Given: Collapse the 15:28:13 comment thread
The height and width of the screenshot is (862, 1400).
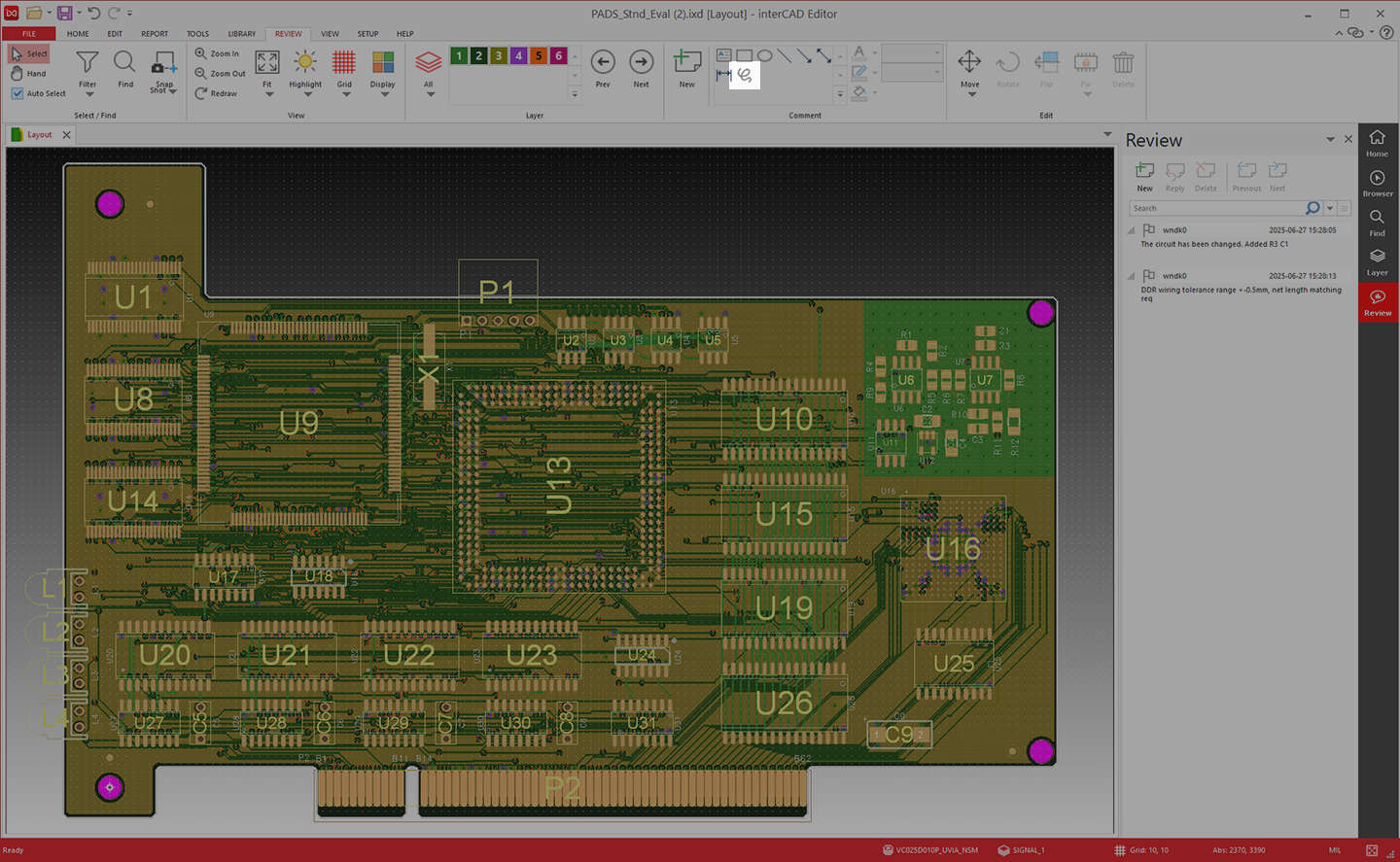Looking at the screenshot, I should [x=1132, y=277].
